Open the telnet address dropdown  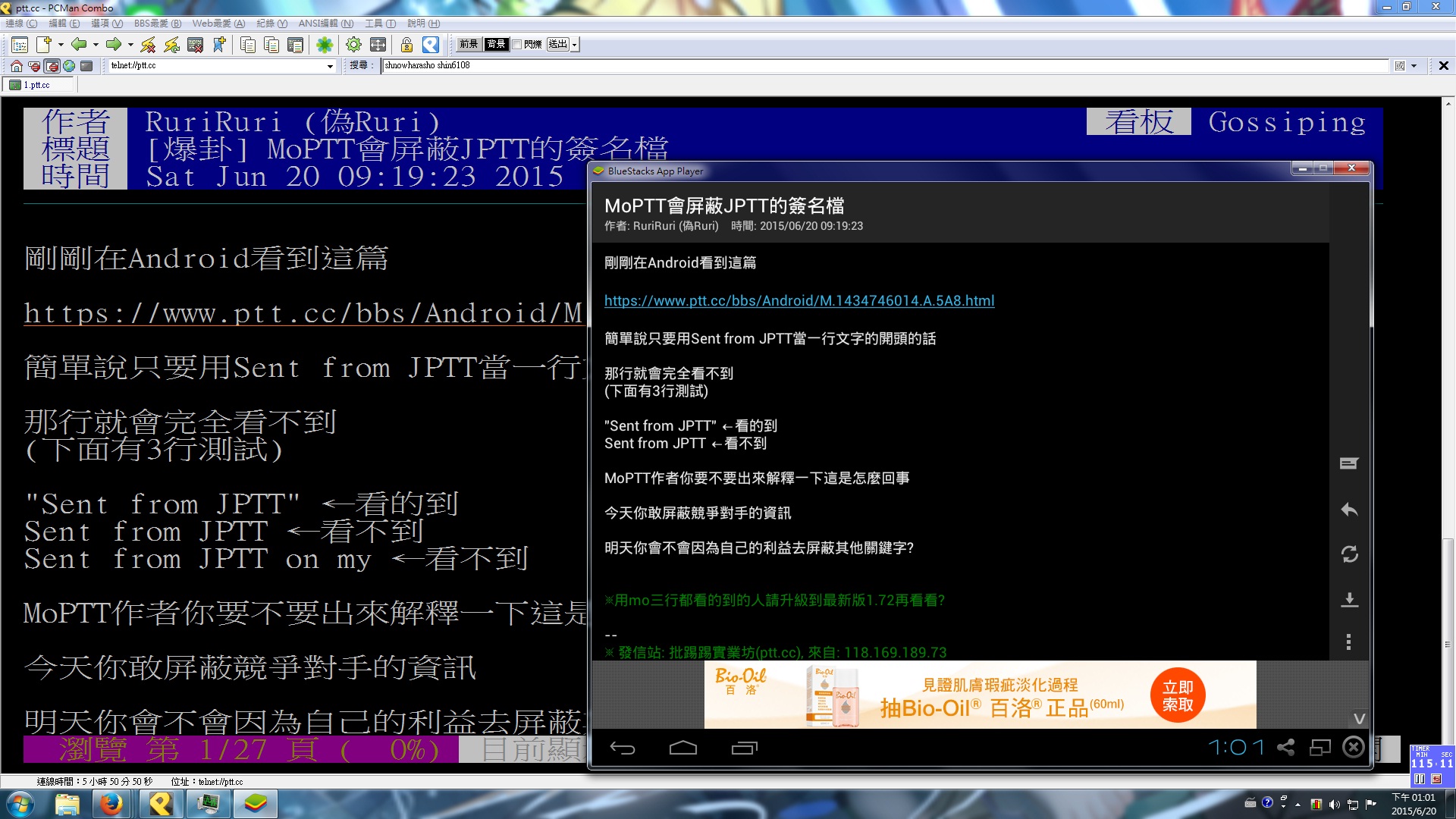330,66
